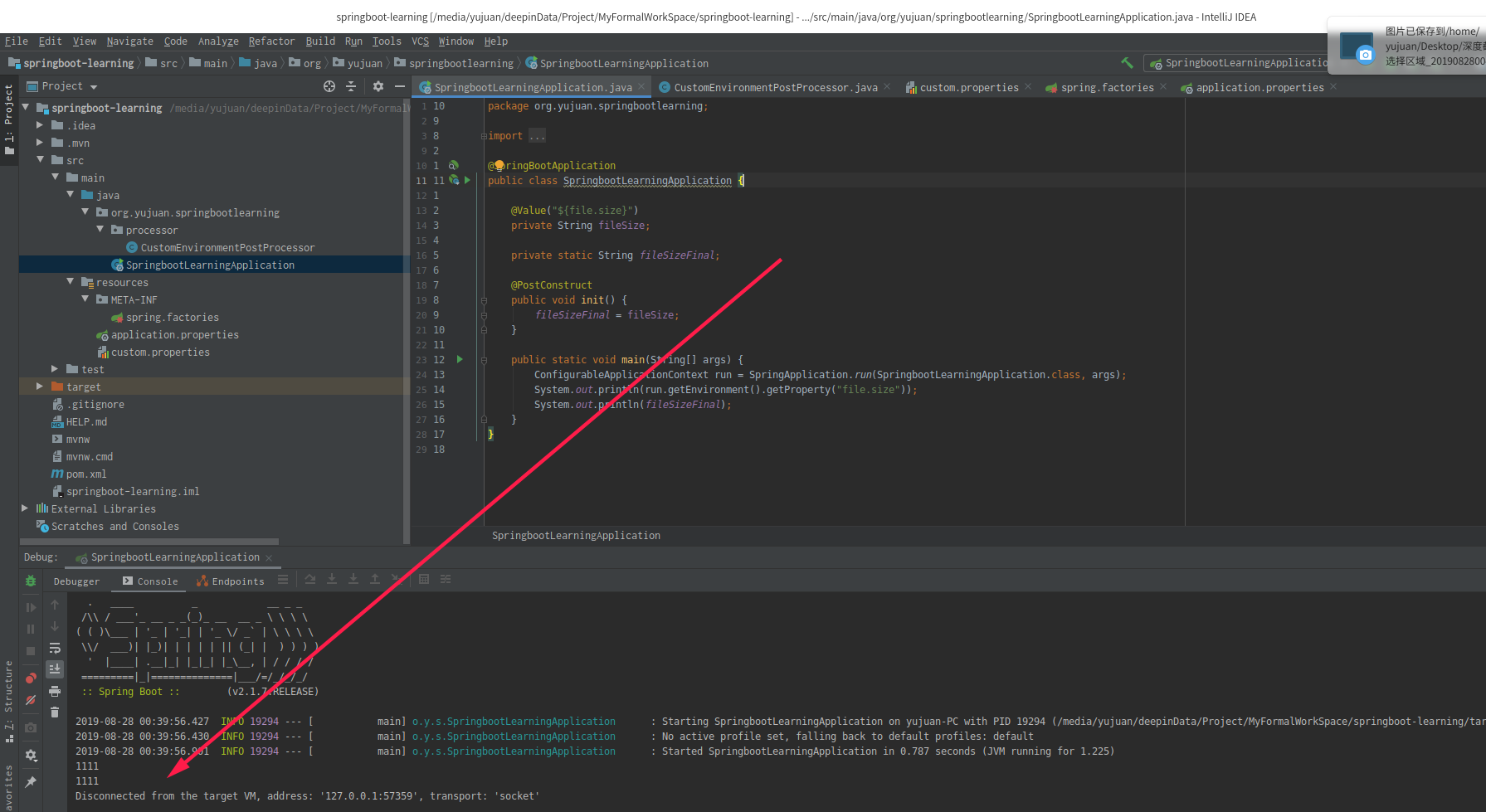The width and height of the screenshot is (1486, 812).
Task: Click Force Step Into icon in debug toolbar
Action: (x=353, y=579)
